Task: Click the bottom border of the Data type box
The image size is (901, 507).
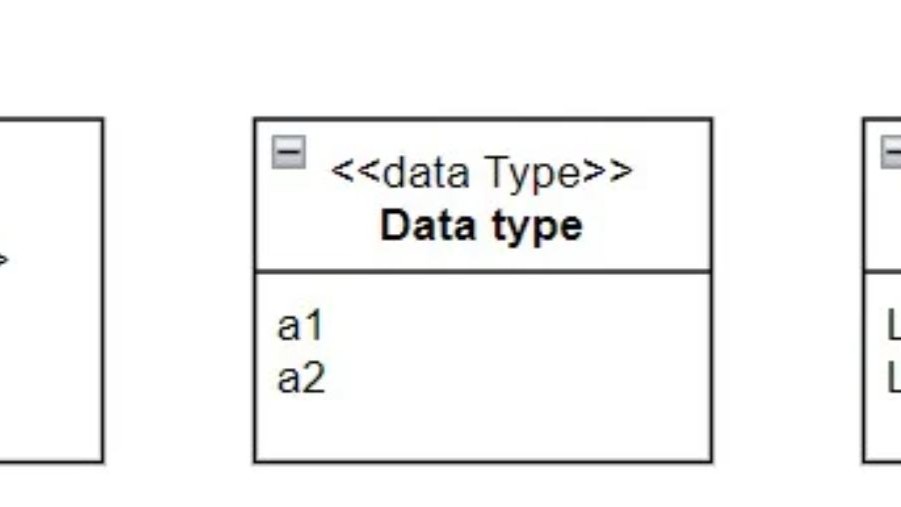Action: tap(481, 462)
